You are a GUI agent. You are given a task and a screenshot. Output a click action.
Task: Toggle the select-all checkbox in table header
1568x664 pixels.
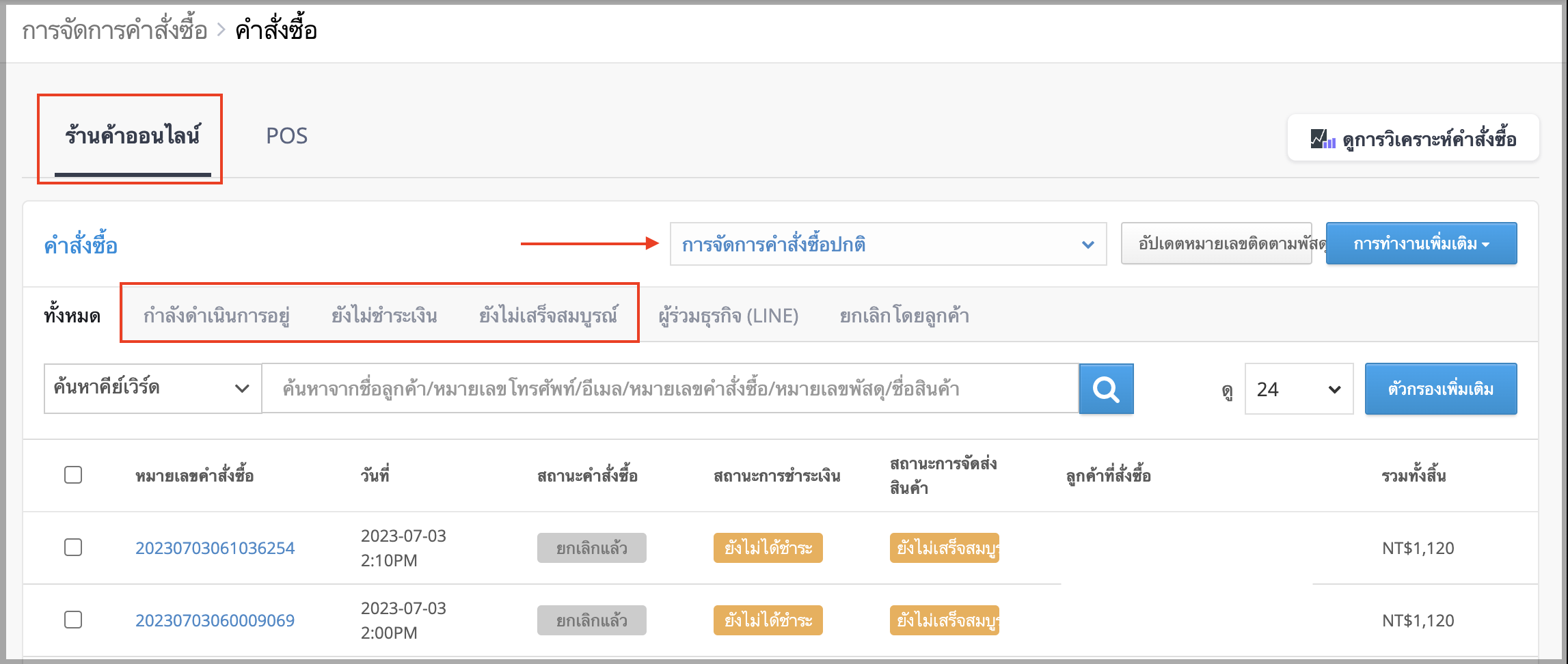(x=73, y=475)
